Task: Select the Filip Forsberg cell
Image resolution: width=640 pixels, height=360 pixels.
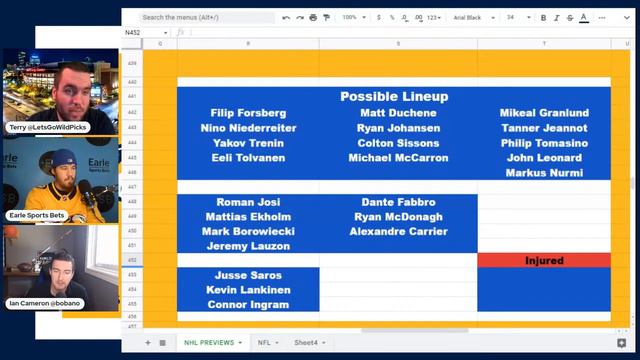Action: tap(248, 113)
